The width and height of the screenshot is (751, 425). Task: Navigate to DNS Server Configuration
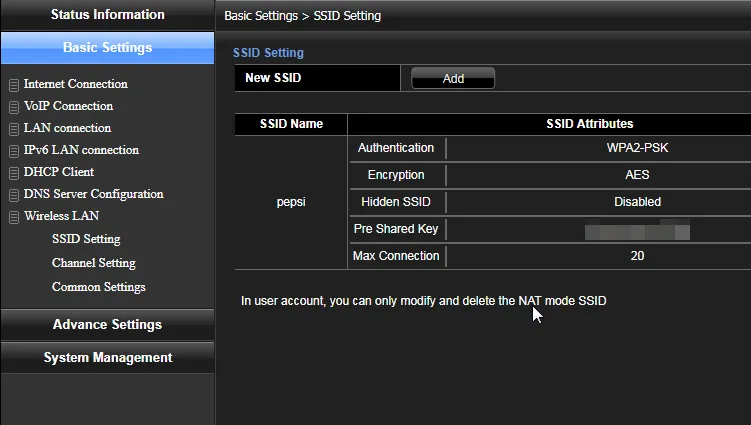tap(93, 194)
